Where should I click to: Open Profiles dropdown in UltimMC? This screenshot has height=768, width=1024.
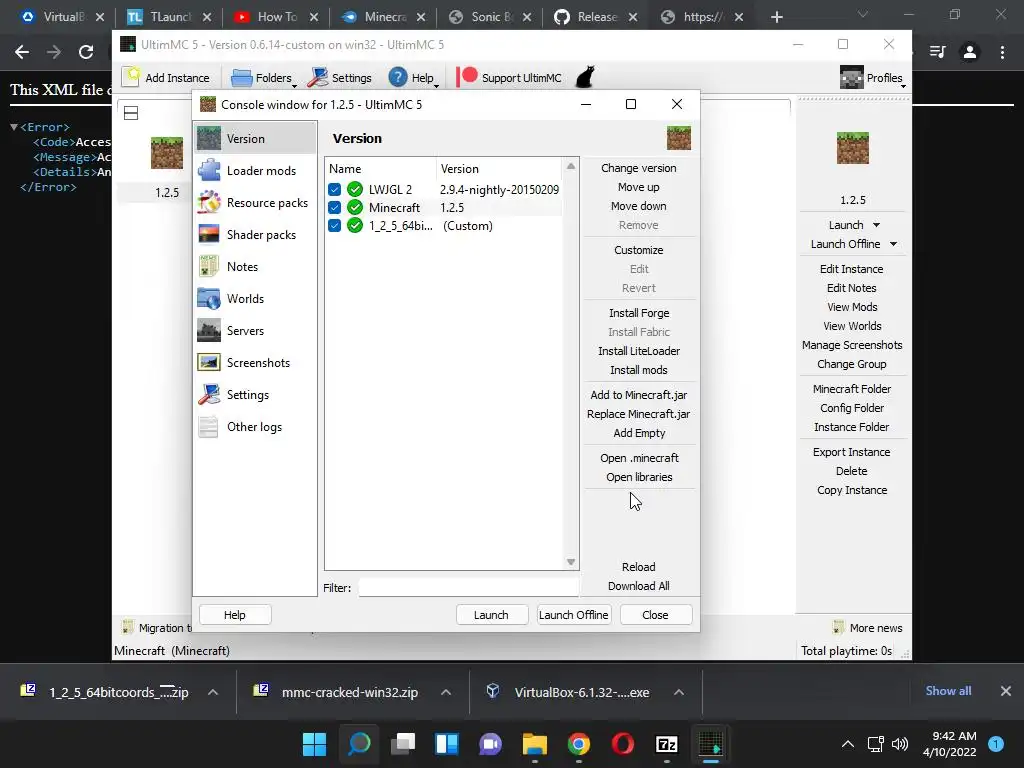[872, 78]
